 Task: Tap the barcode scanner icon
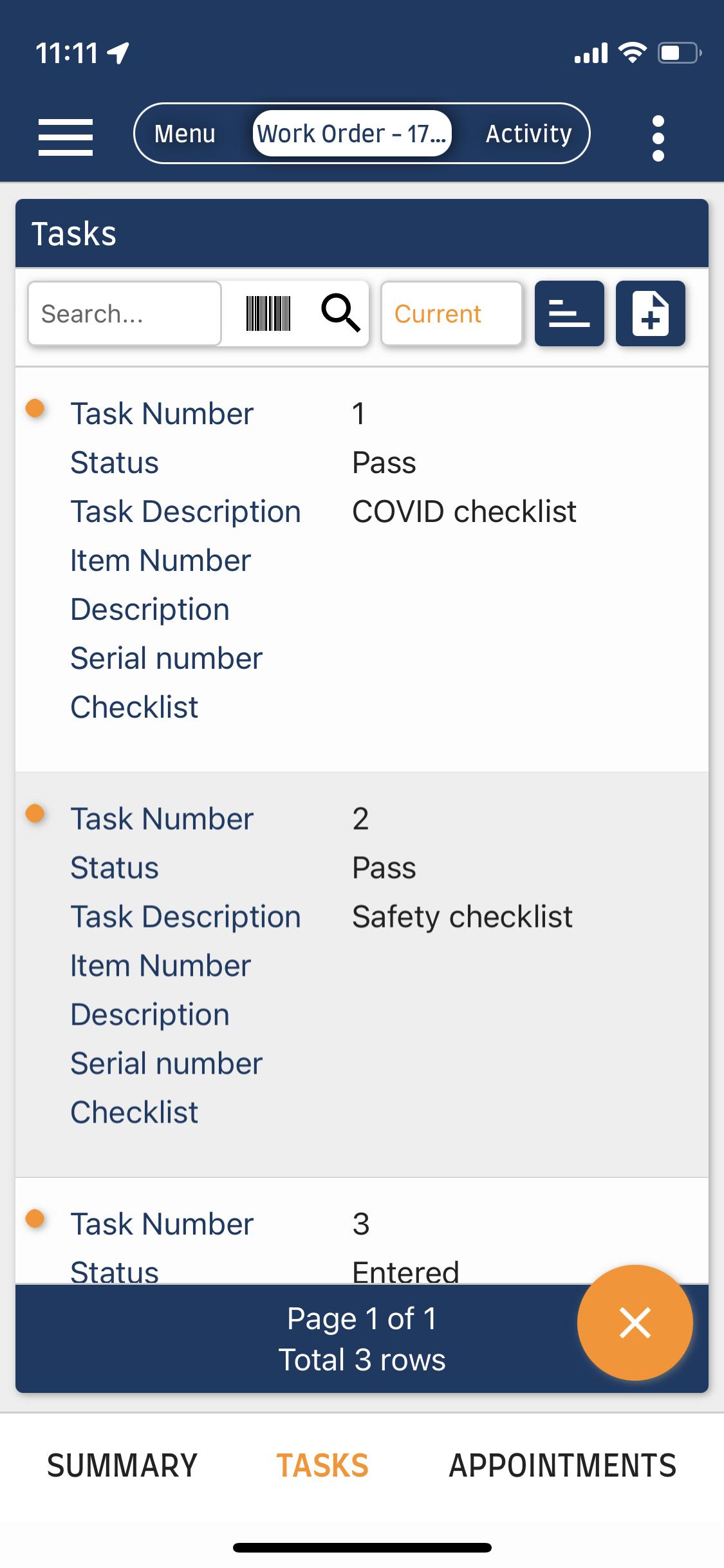pyautogui.click(x=268, y=313)
